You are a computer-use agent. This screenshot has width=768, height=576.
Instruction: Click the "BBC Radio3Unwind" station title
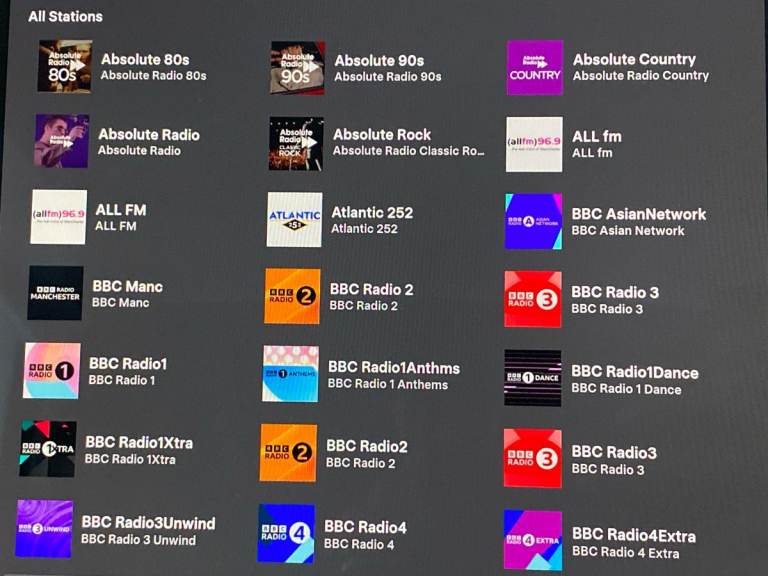click(148, 523)
